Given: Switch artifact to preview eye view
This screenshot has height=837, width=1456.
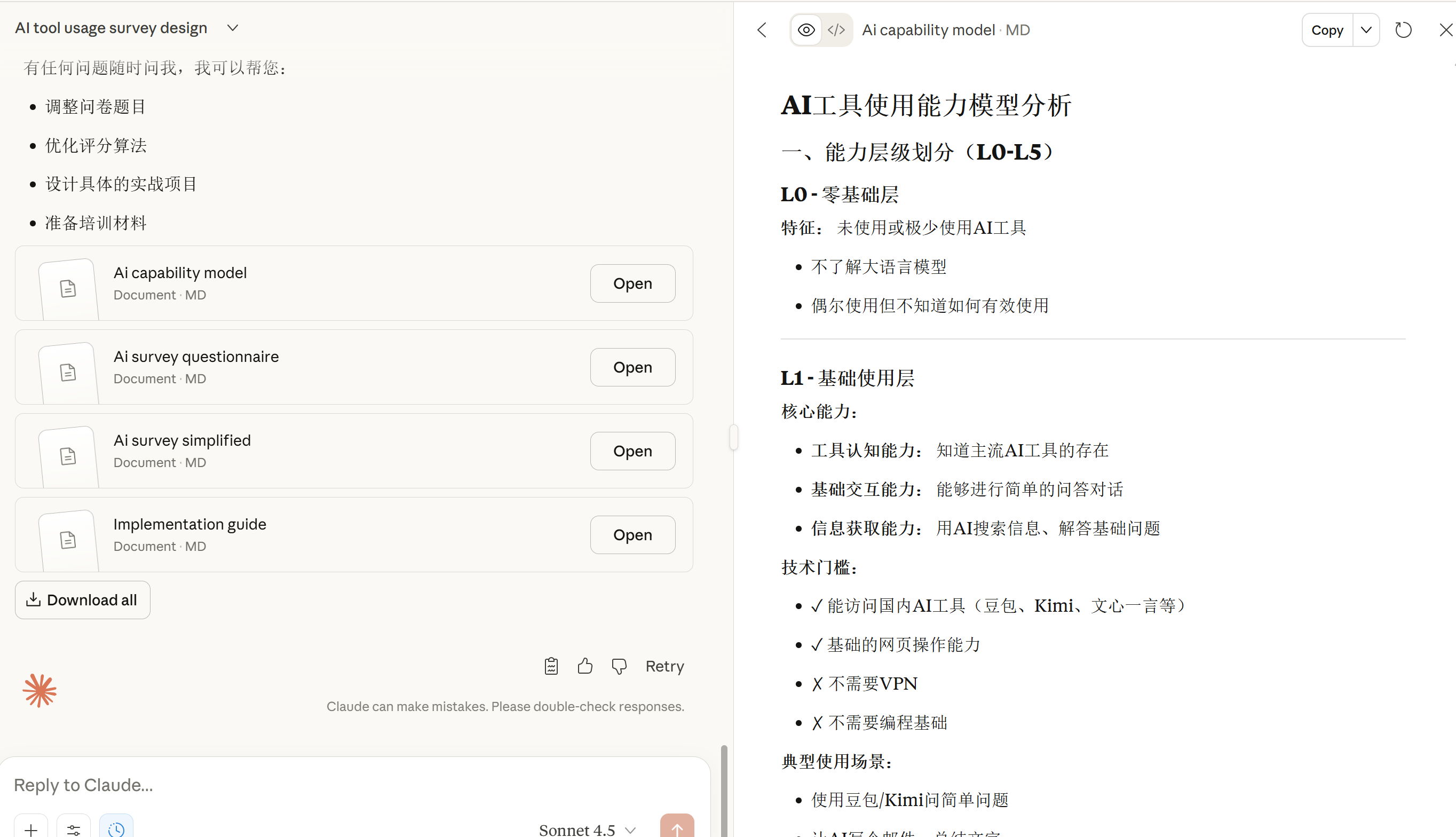Looking at the screenshot, I should 805,30.
